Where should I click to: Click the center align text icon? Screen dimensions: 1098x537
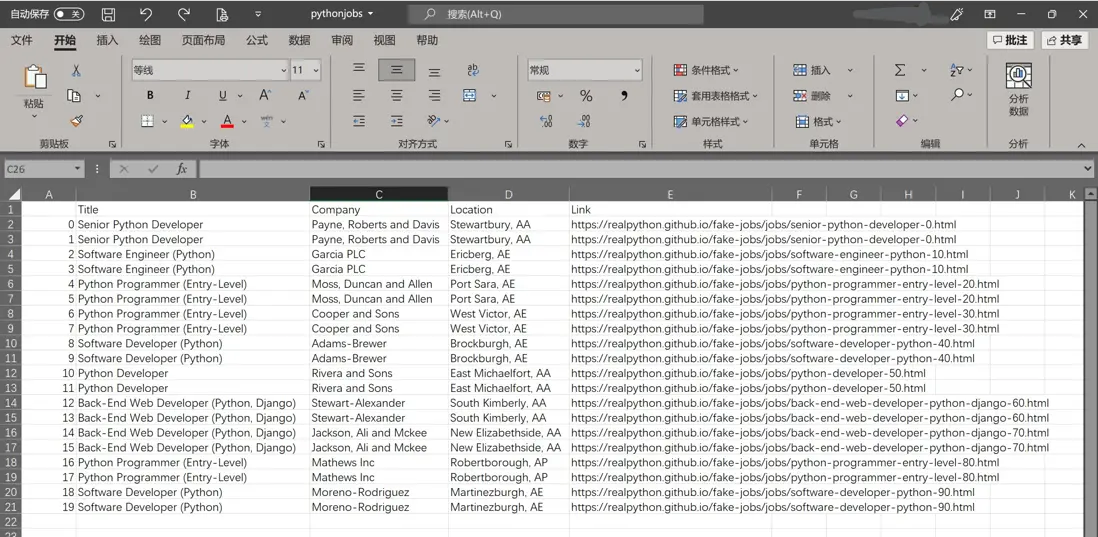pos(396,96)
